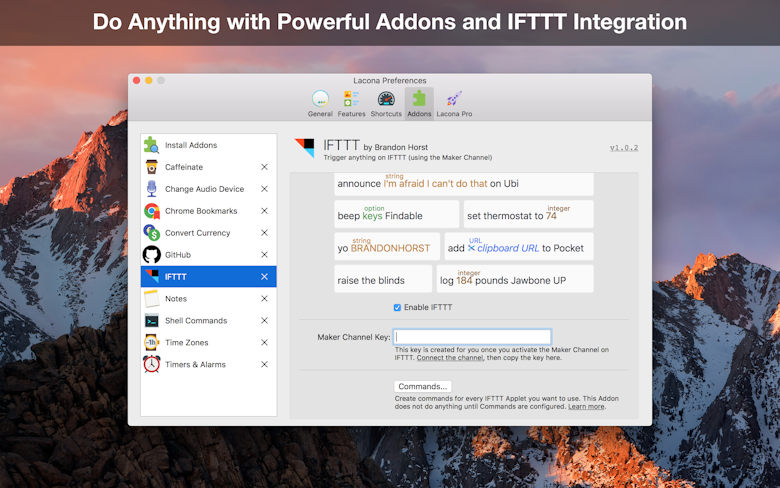Remove the Convert Currency addon
Screen dimensions: 780x488
pos(265,233)
